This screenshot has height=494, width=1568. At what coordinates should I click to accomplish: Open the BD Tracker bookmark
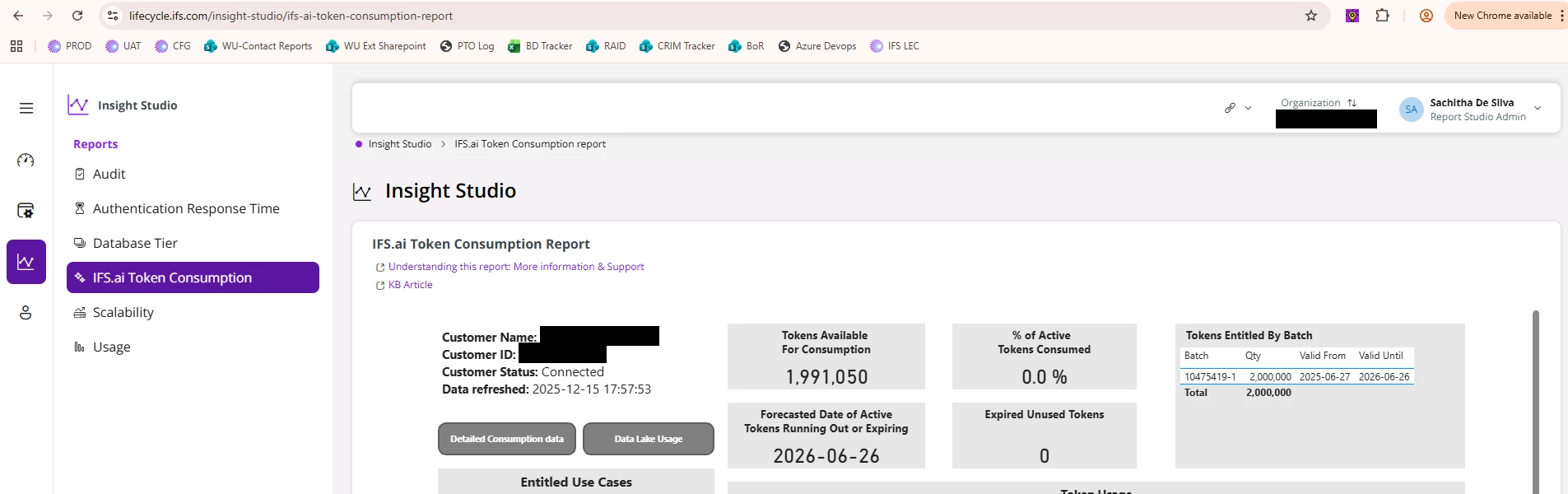pos(540,46)
